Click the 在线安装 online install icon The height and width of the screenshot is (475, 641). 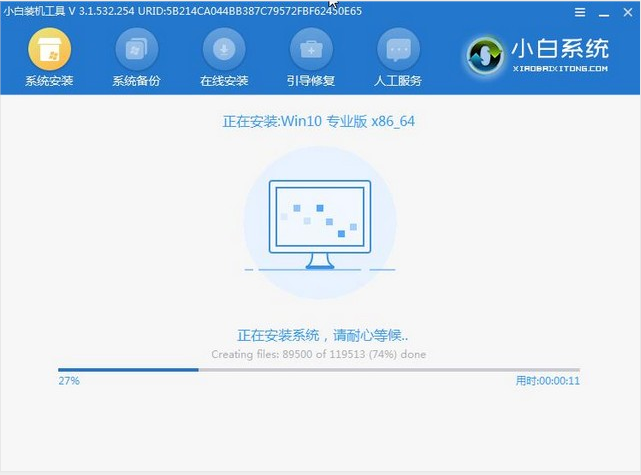click(x=224, y=48)
